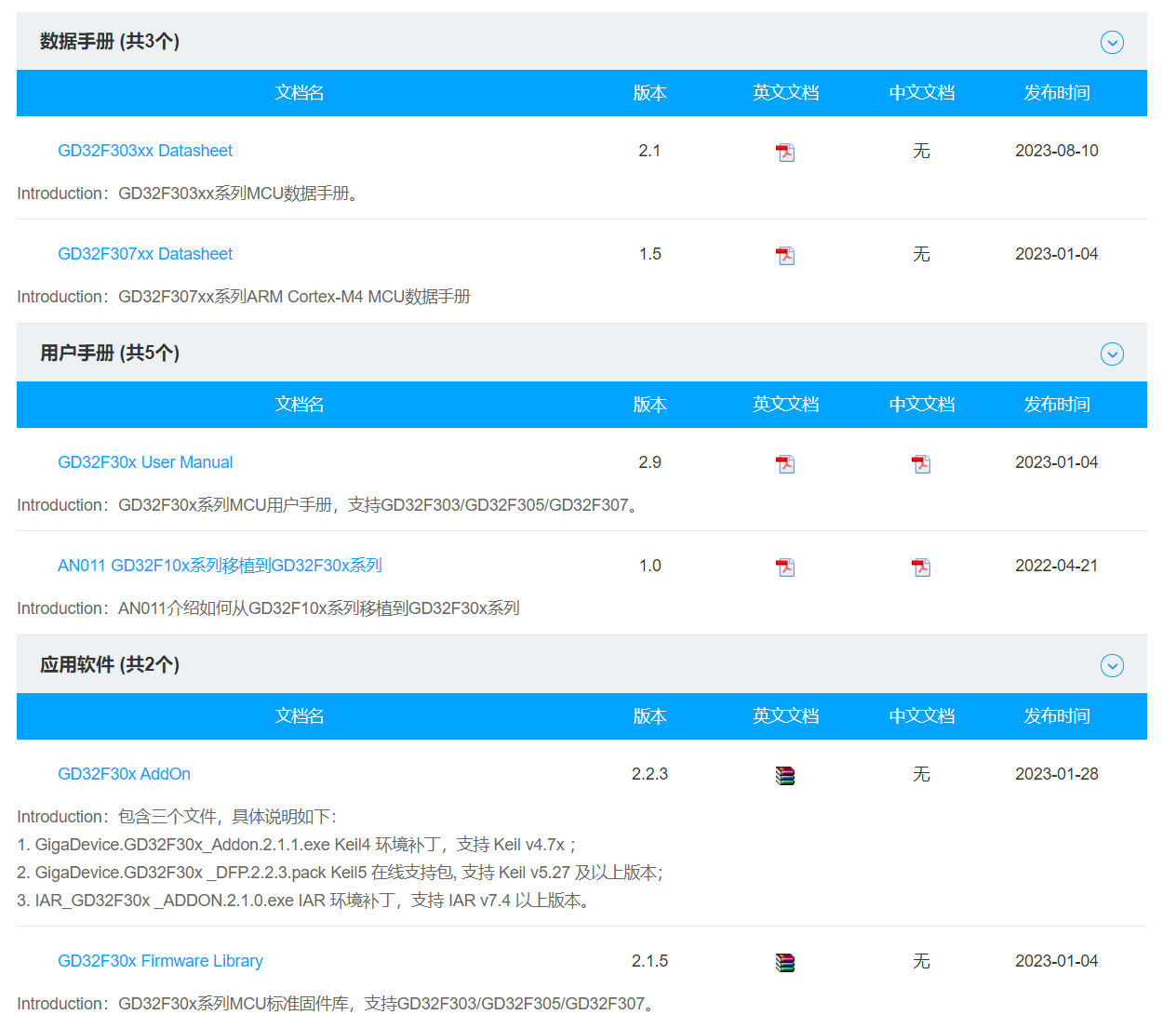
Task: Open GD32F303xx Datasheet link
Action: click(145, 151)
